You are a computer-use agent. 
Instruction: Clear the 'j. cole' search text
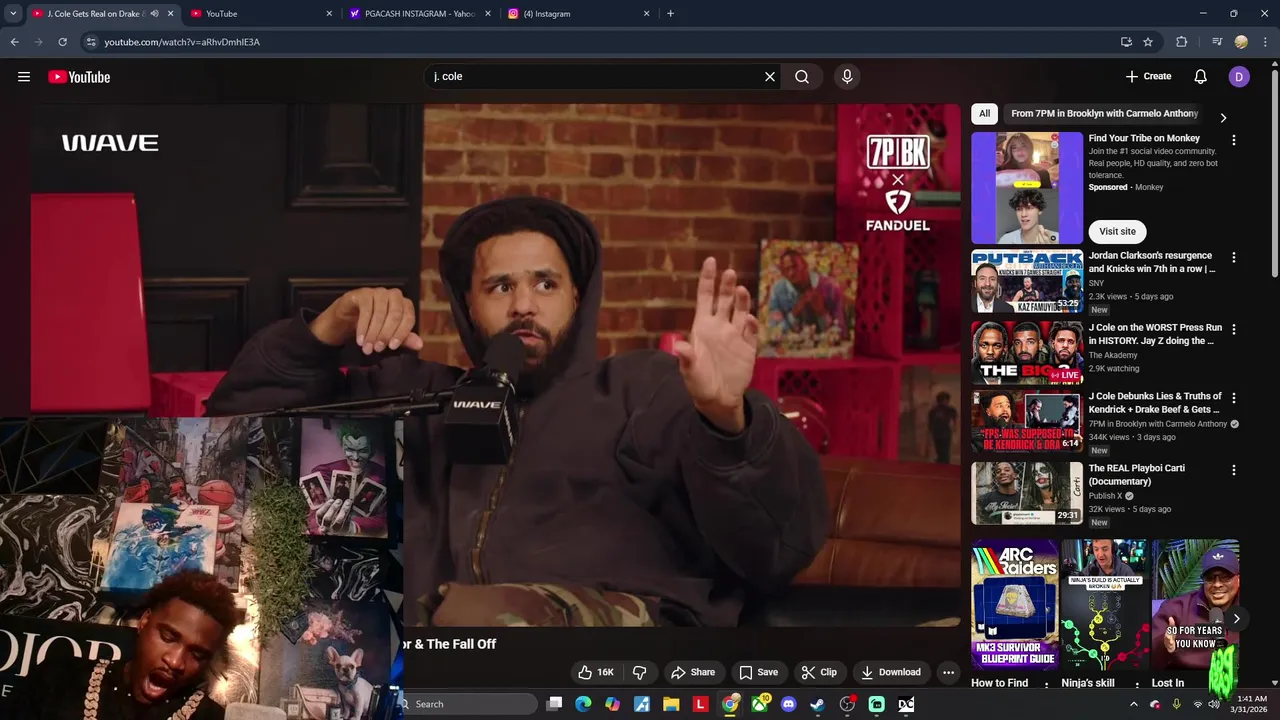click(x=770, y=77)
